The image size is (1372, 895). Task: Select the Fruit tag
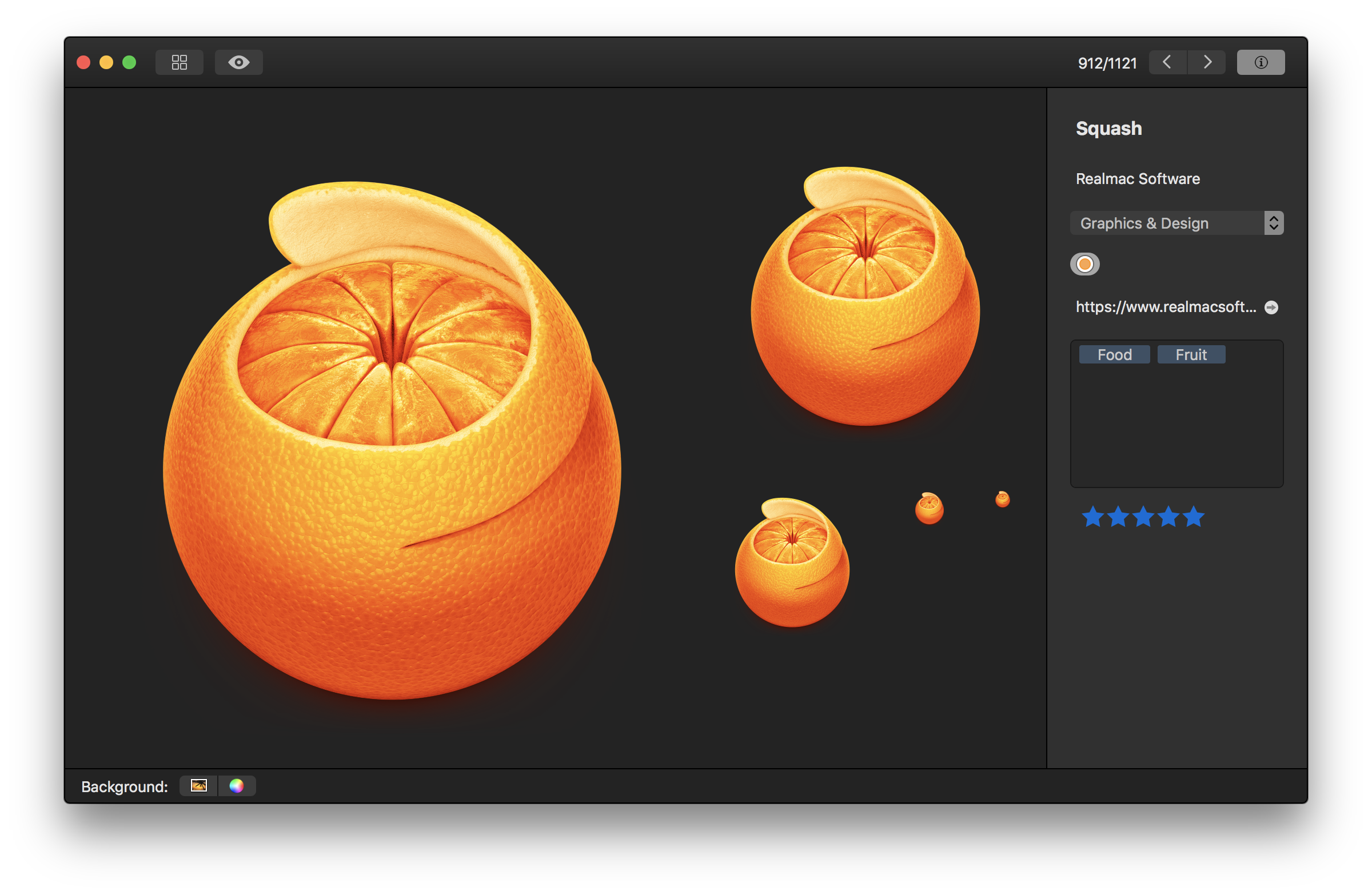point(1191,354)
